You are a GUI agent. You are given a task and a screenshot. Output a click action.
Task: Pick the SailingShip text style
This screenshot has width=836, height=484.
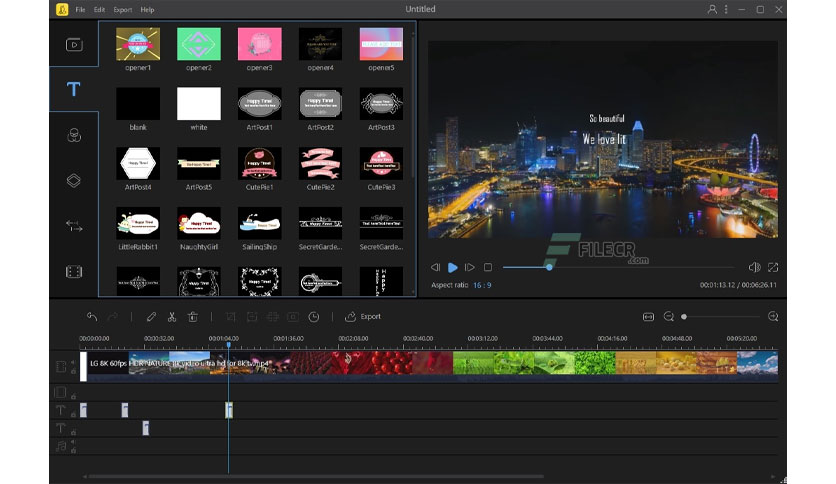click(260, 223)
